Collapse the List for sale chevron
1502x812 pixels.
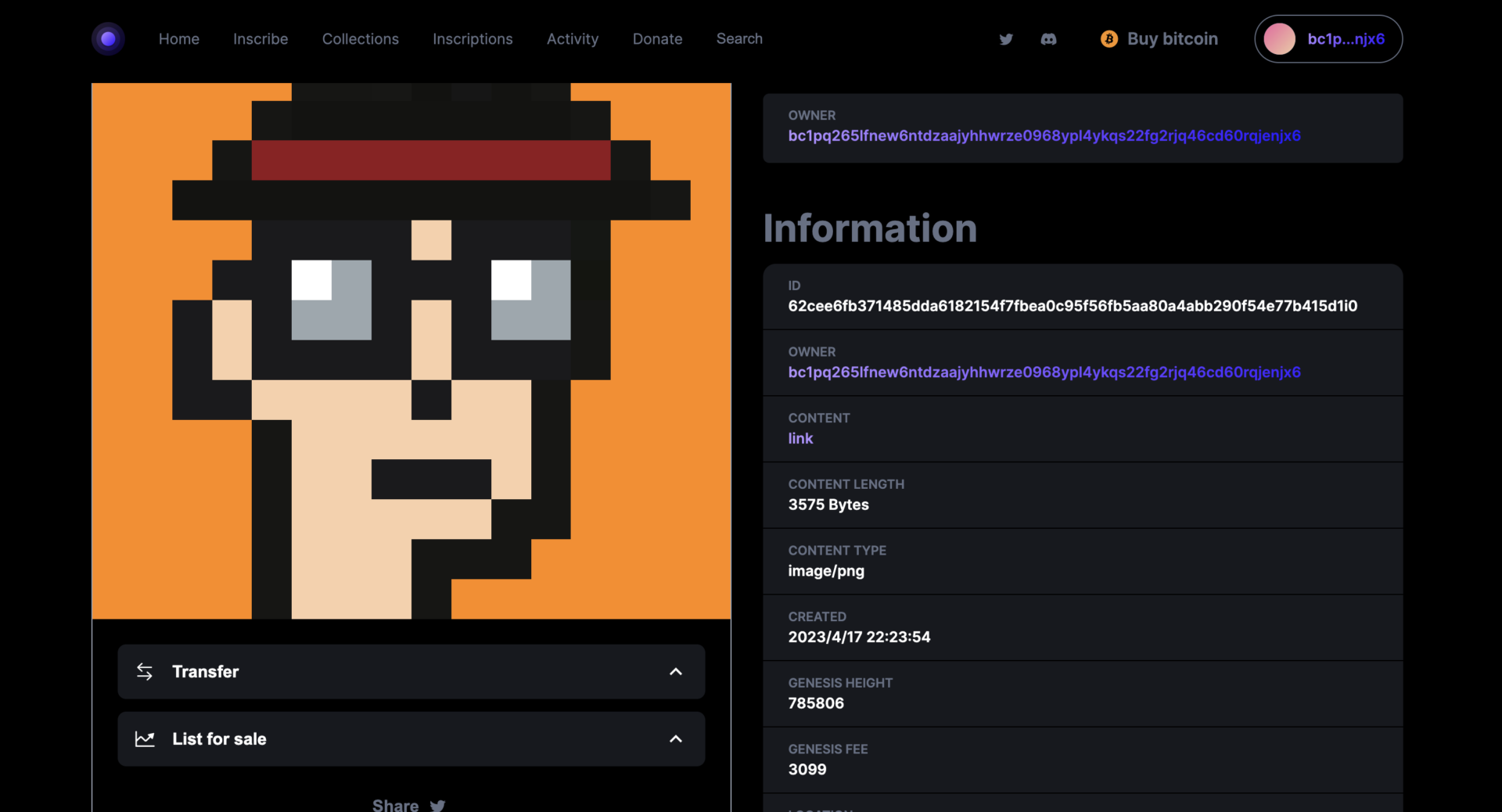tap(676, 738)
